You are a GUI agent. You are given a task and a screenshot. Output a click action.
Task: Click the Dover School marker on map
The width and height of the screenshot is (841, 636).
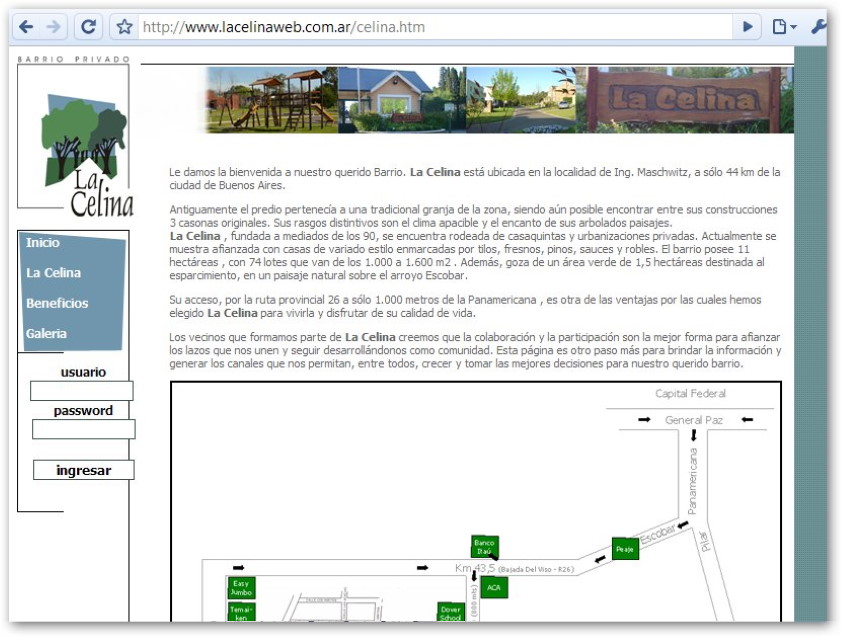point(451,612)
